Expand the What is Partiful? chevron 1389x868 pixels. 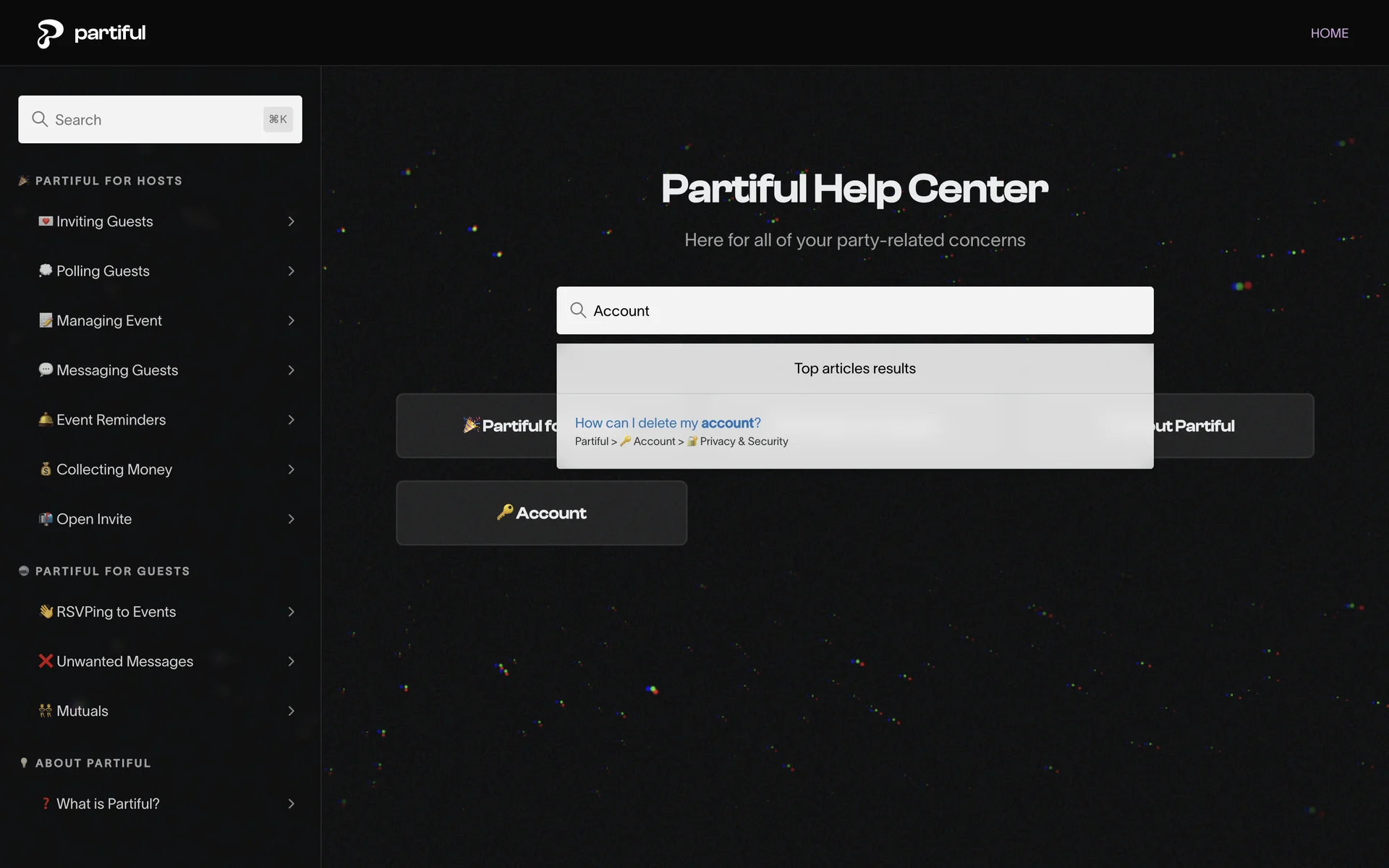pos(291,804)
